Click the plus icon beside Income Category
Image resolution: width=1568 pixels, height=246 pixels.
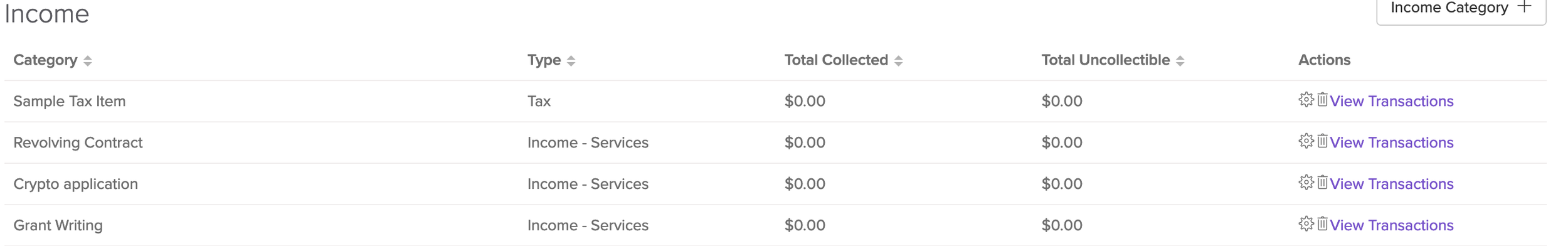point(1525,7)
